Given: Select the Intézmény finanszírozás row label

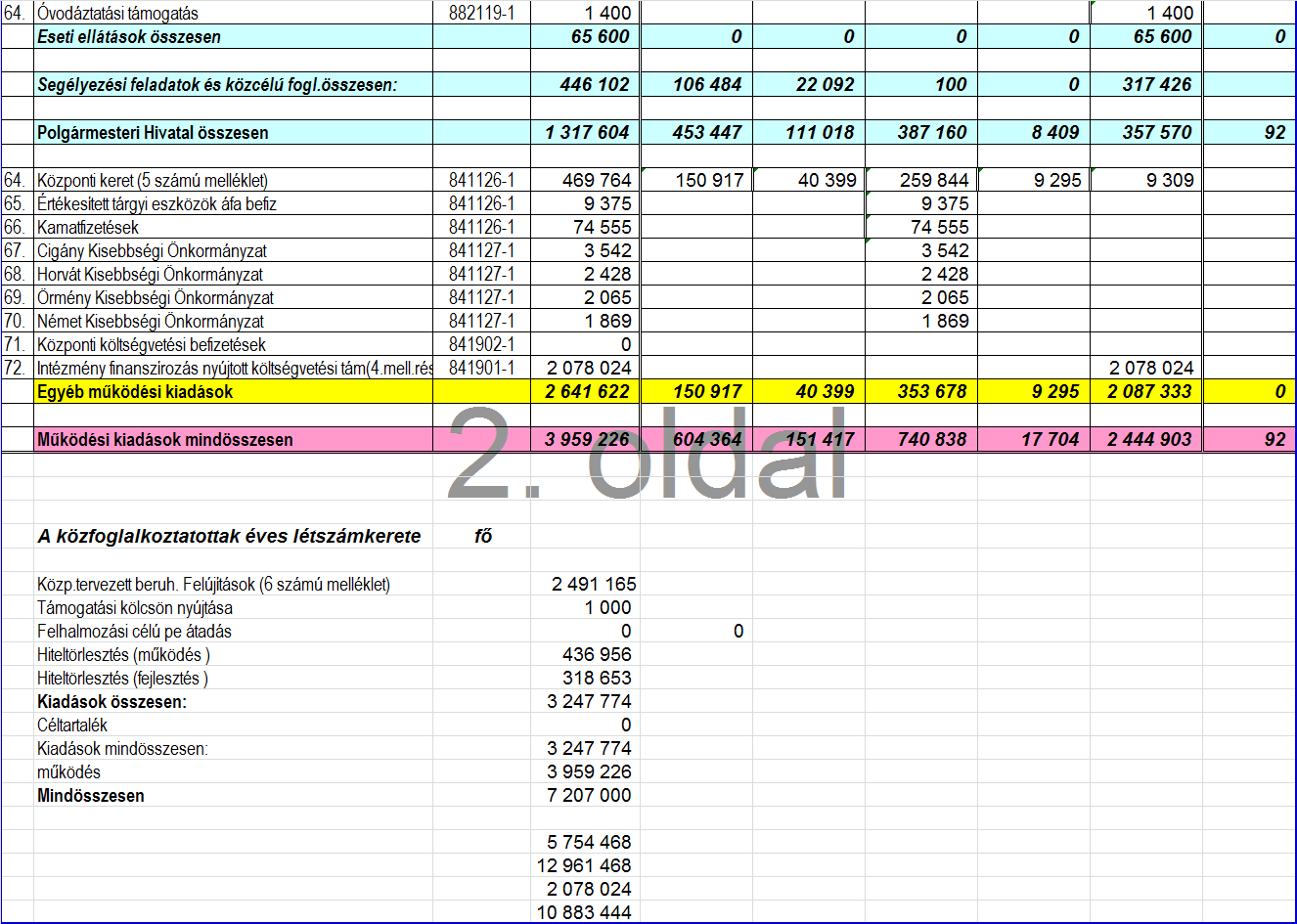Looking at the screenshot, I should (x=235, y=368).
